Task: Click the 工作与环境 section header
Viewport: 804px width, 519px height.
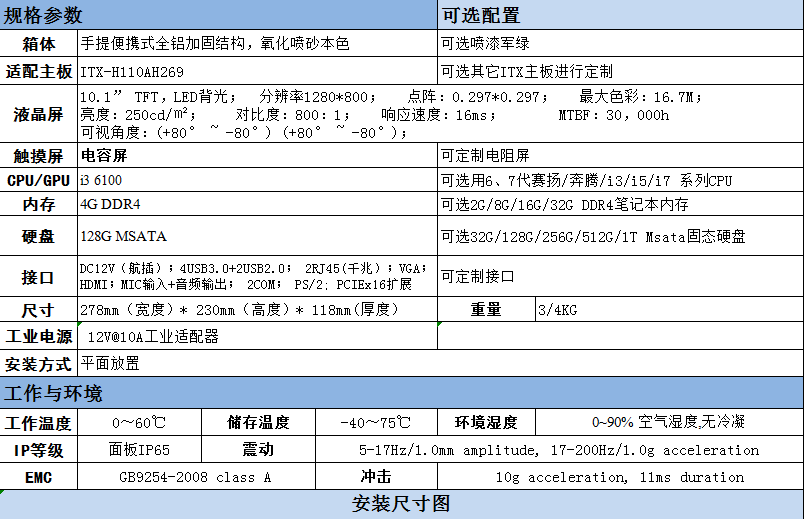Action: coord(400,393)
